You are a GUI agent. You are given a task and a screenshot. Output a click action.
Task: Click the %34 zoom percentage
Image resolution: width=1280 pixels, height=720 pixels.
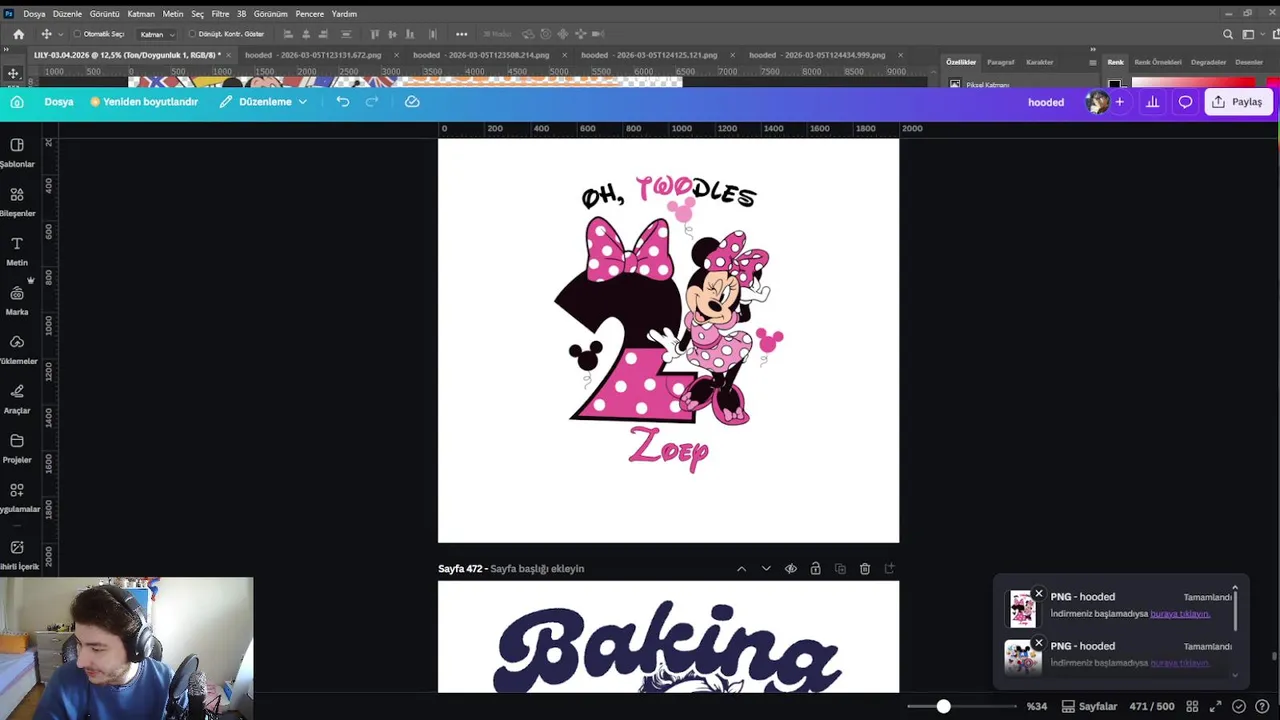click(x=1037, y=707)
